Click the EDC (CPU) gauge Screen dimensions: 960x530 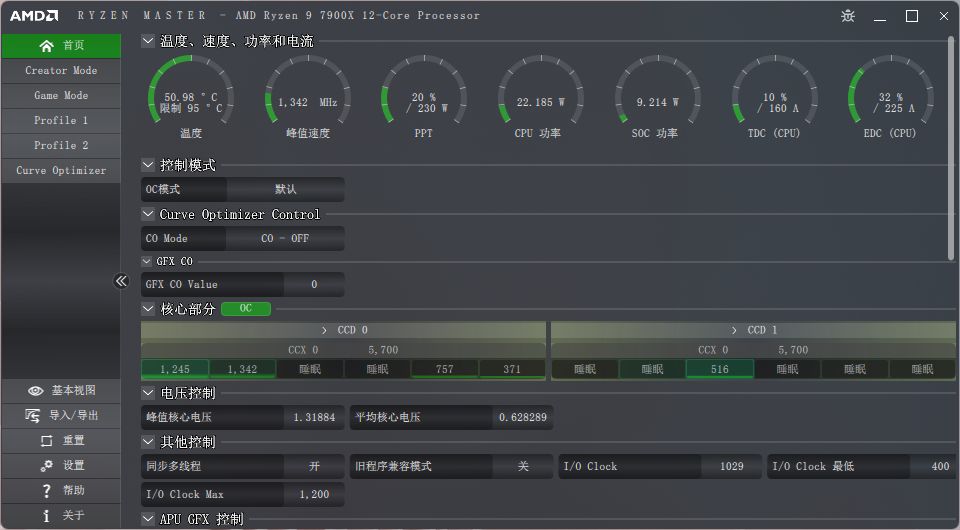tap(891, 90)
